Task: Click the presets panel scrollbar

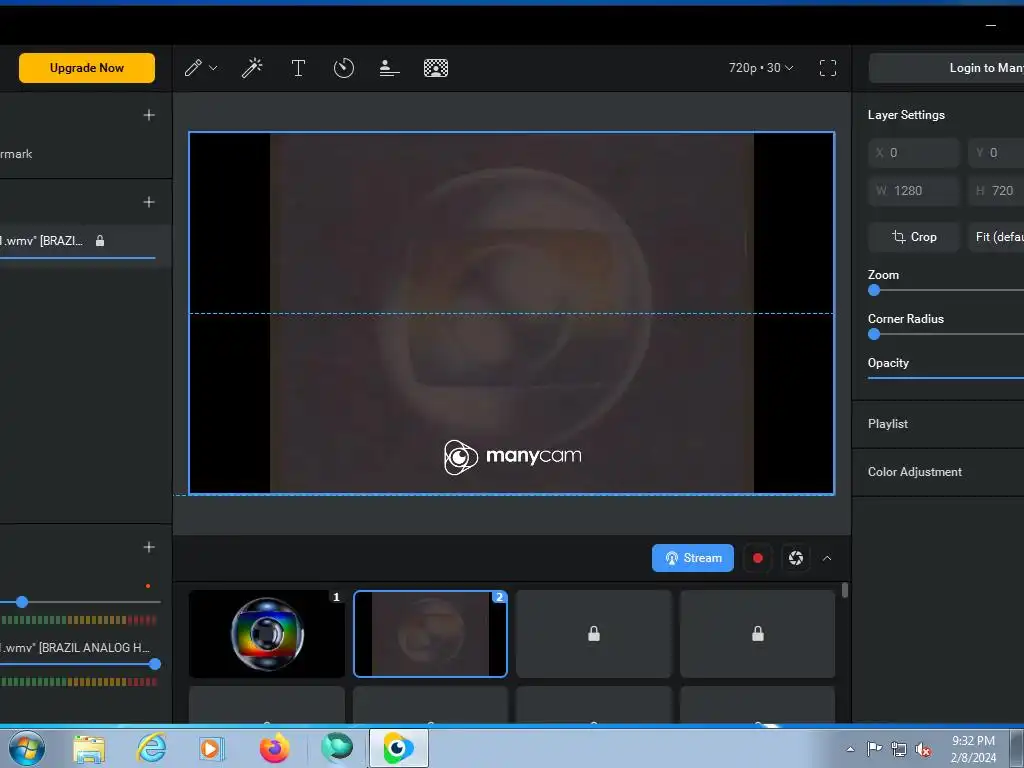Action: coord(845,590)
